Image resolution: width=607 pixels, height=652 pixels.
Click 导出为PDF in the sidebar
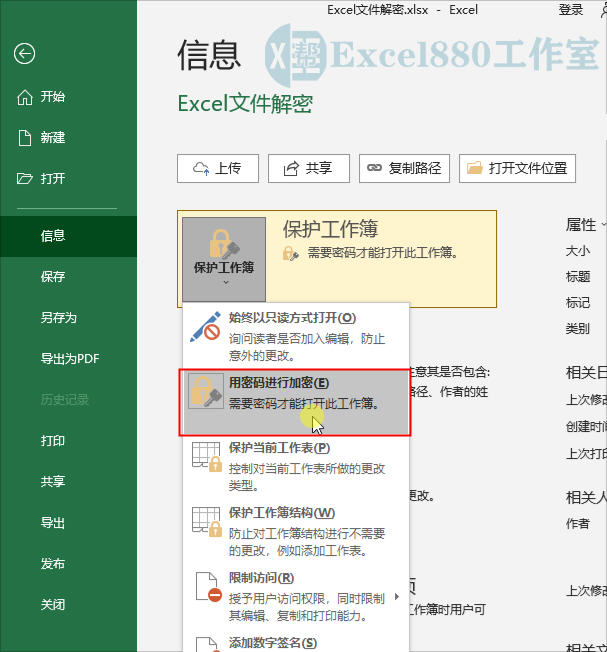pyautogui.click(x=68, y=358)
